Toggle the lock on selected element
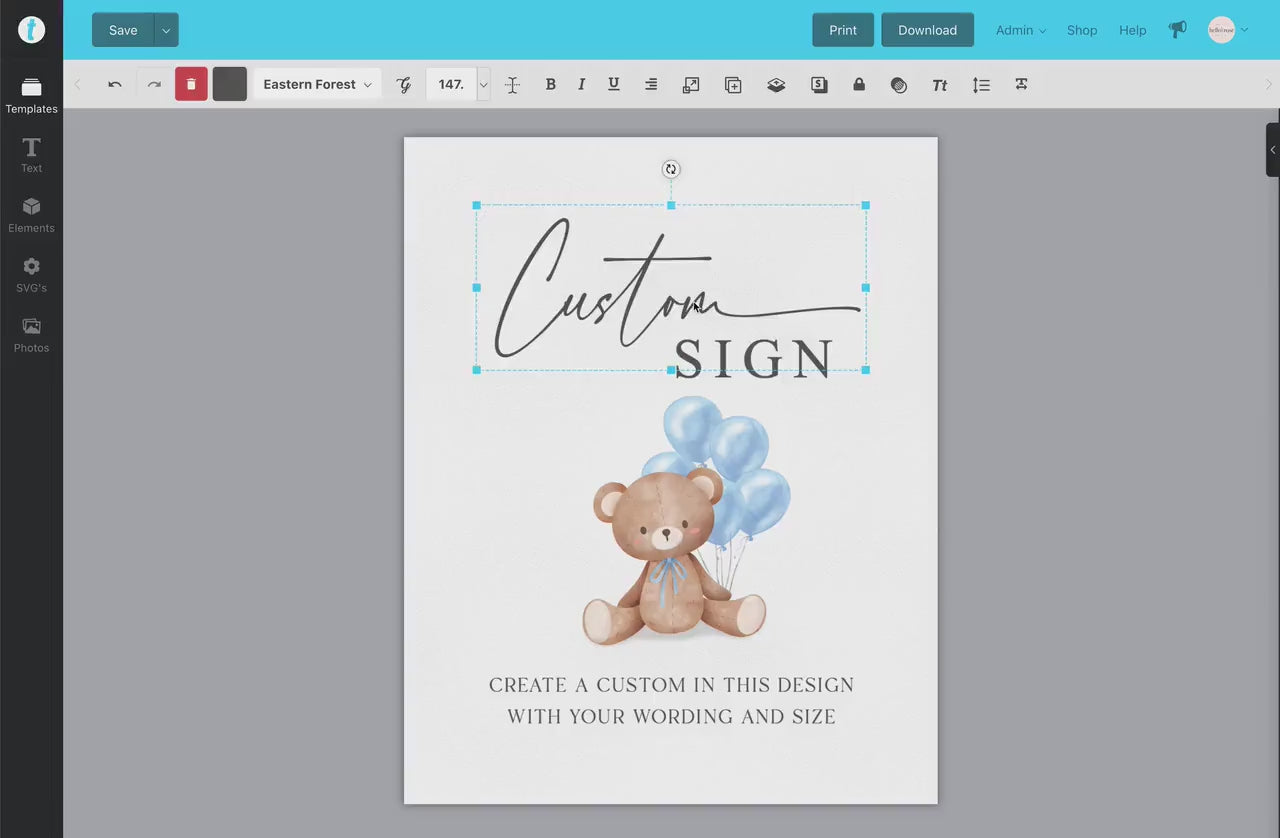This screenshot has height=838, width=1280. (859, 85)
